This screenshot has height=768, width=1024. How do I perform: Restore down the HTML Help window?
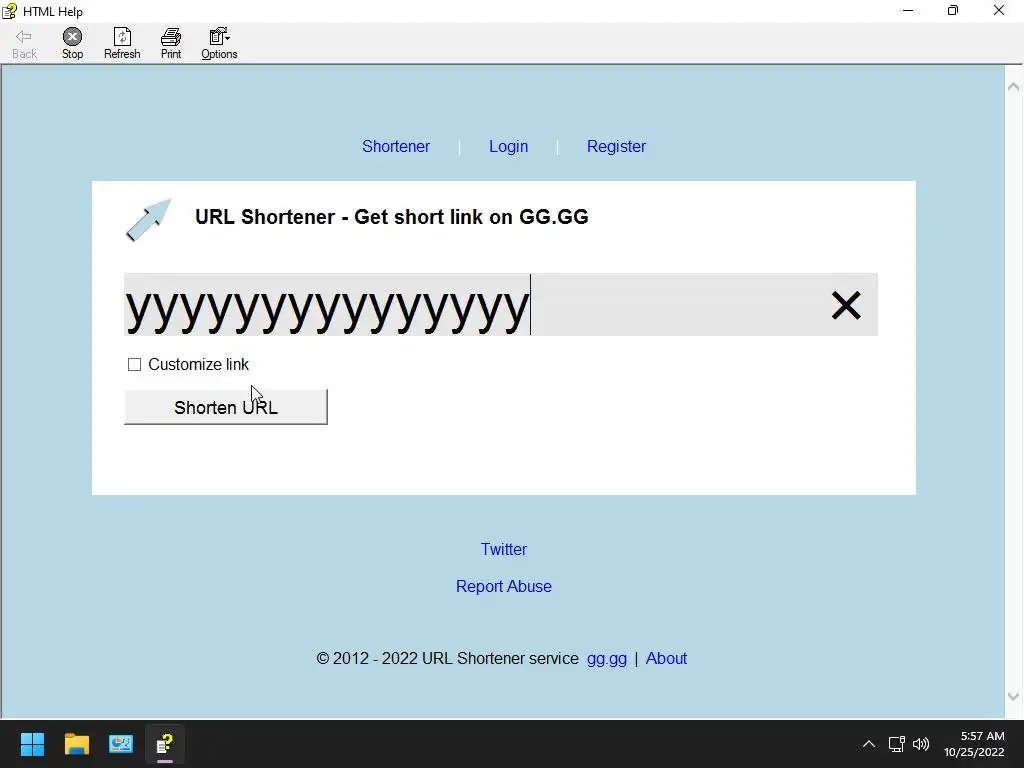click(953, 10)
